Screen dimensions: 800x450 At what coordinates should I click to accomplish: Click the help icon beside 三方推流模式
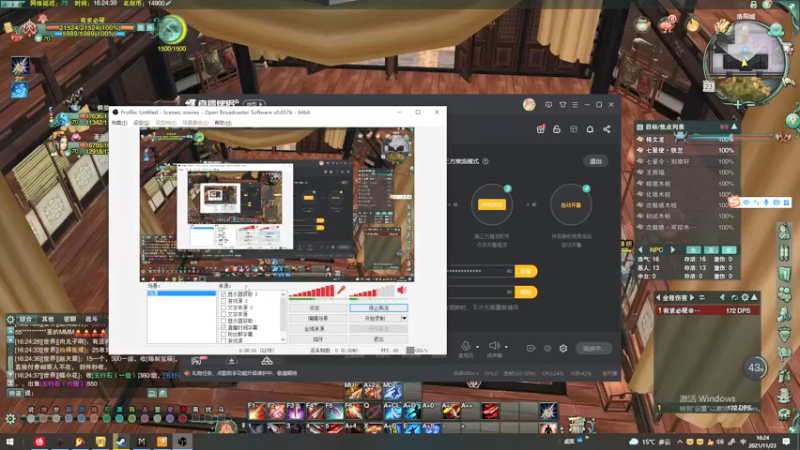pos(485,161)
